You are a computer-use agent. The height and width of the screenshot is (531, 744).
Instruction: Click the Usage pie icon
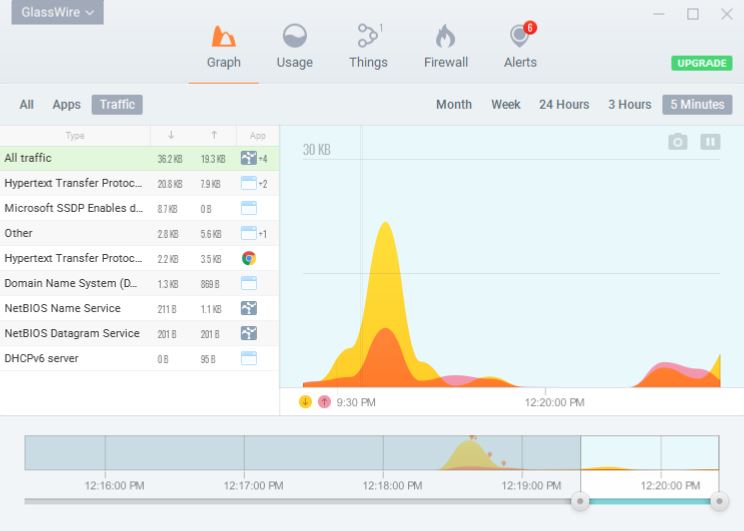[x=295, y=36]
